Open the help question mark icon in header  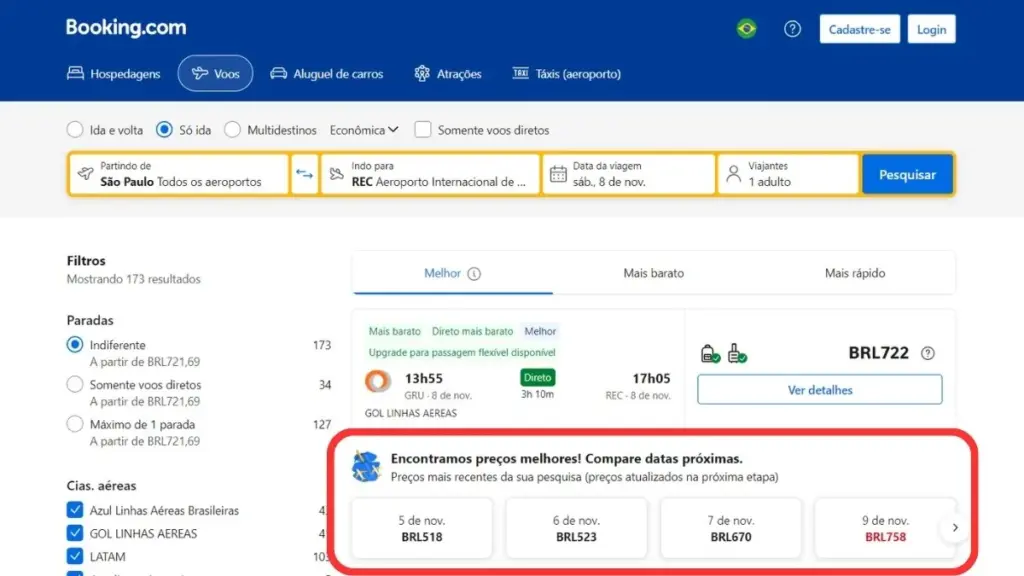792,29
